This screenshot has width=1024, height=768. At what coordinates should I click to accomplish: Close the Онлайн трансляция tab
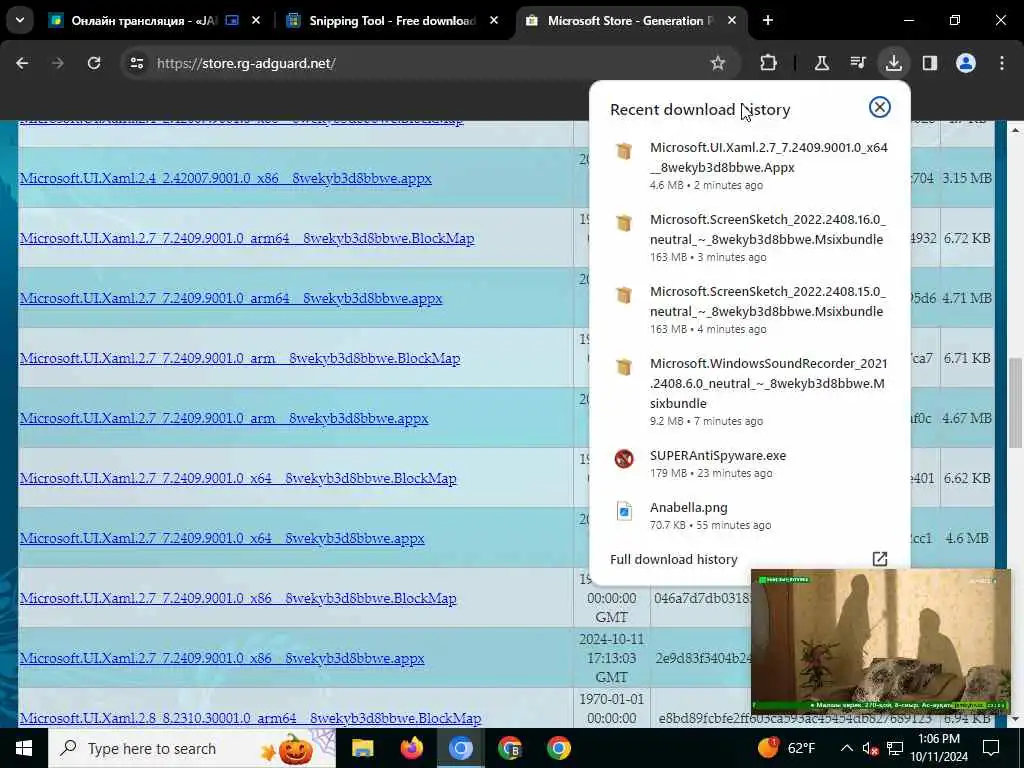[x=256, y=21]
